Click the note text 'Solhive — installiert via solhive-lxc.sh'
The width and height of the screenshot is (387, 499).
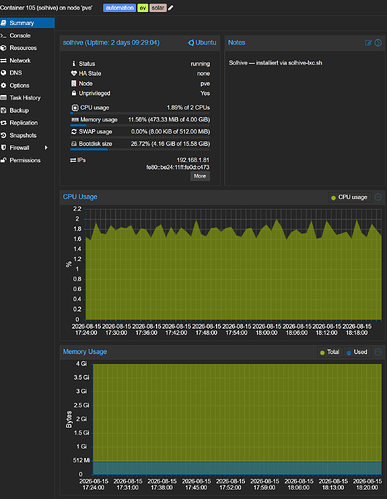click(275, 63)
